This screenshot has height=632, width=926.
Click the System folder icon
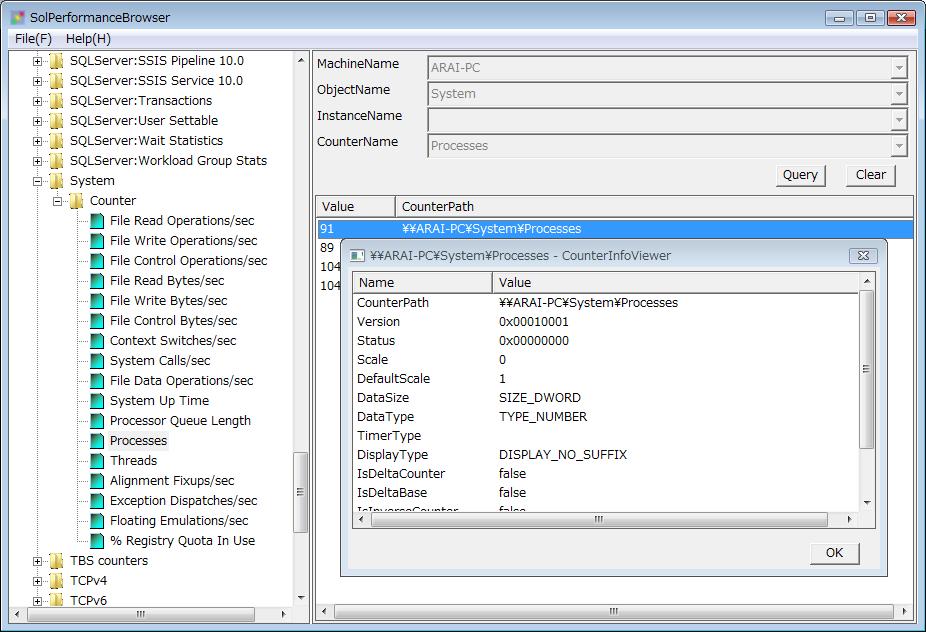click(x=57, y=181)
